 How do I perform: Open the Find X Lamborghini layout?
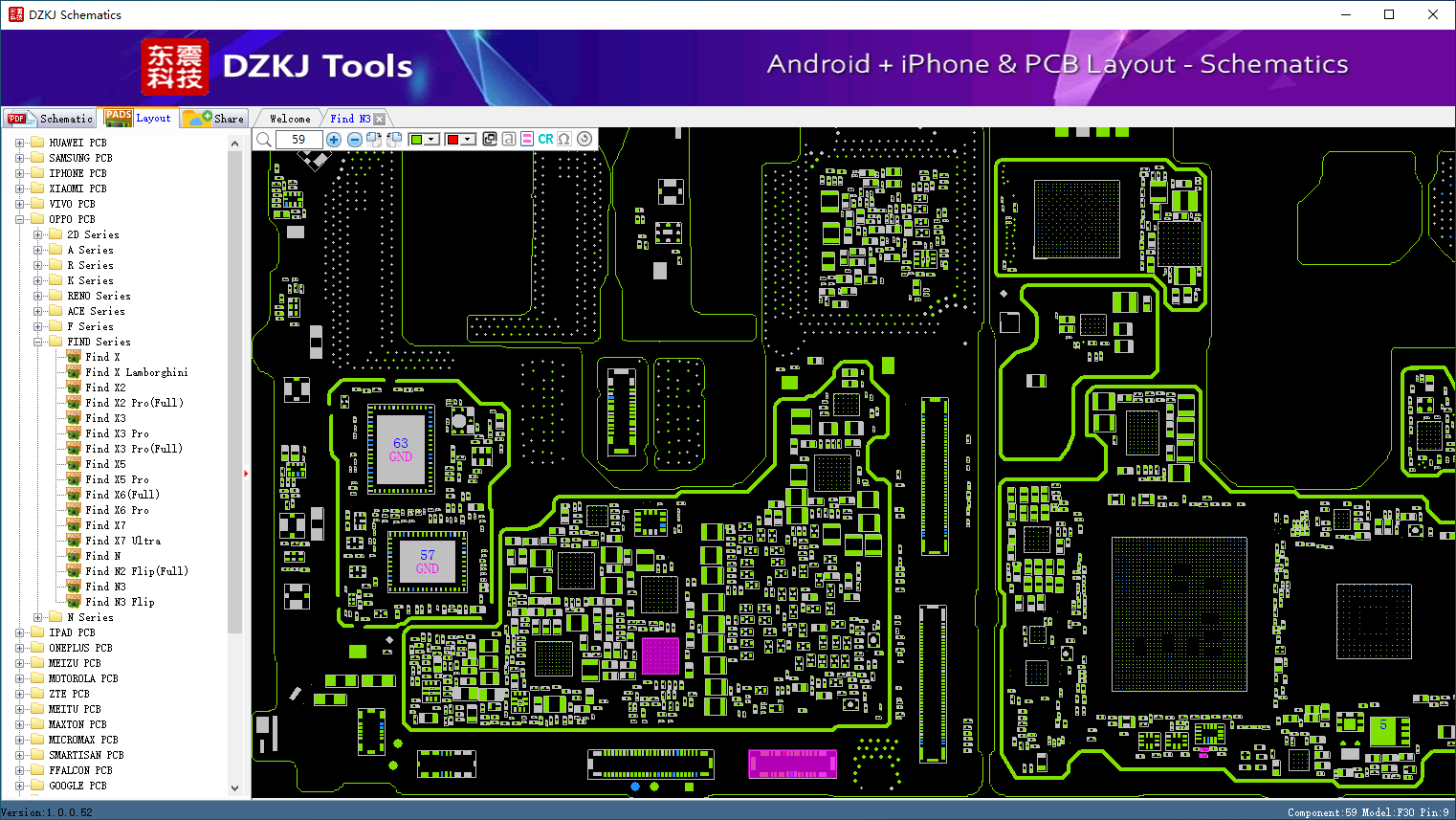click(x=136, y=372)
